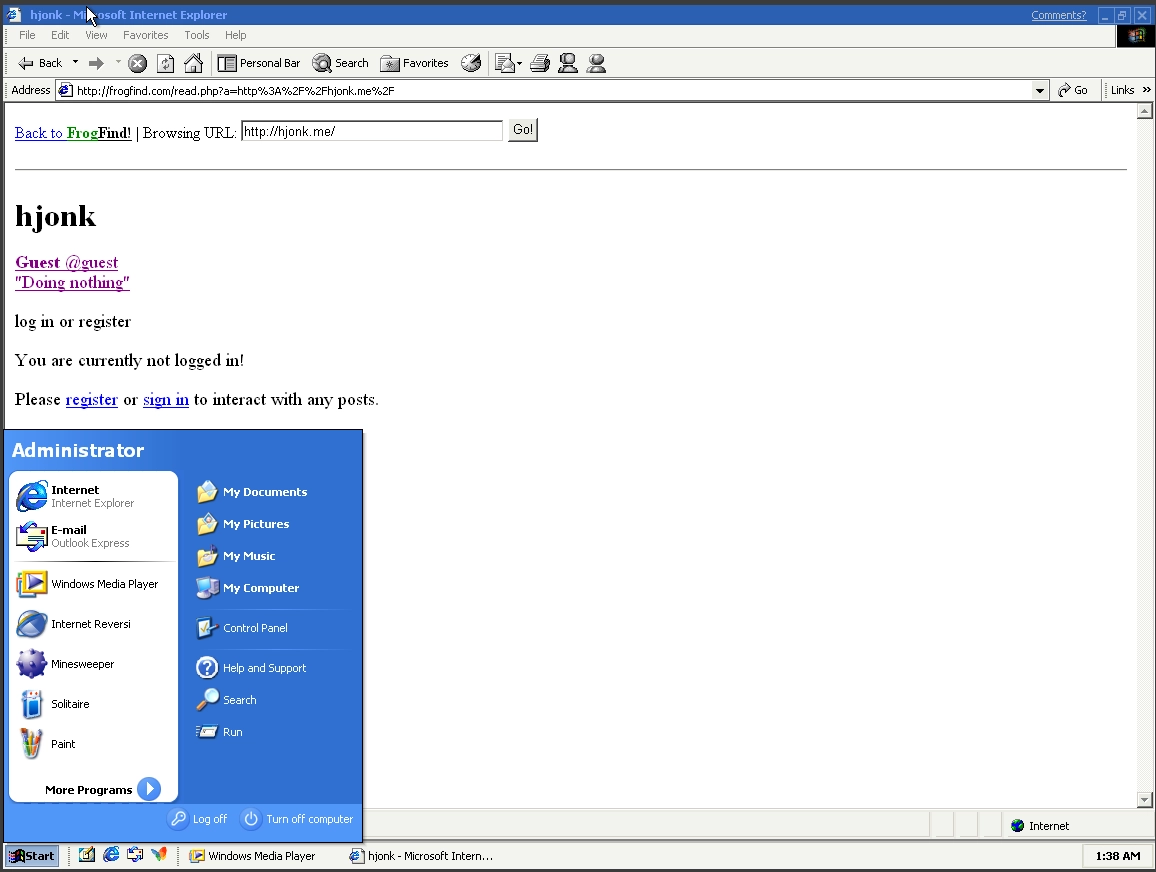Open the Favorites menu

coord(145,35)
